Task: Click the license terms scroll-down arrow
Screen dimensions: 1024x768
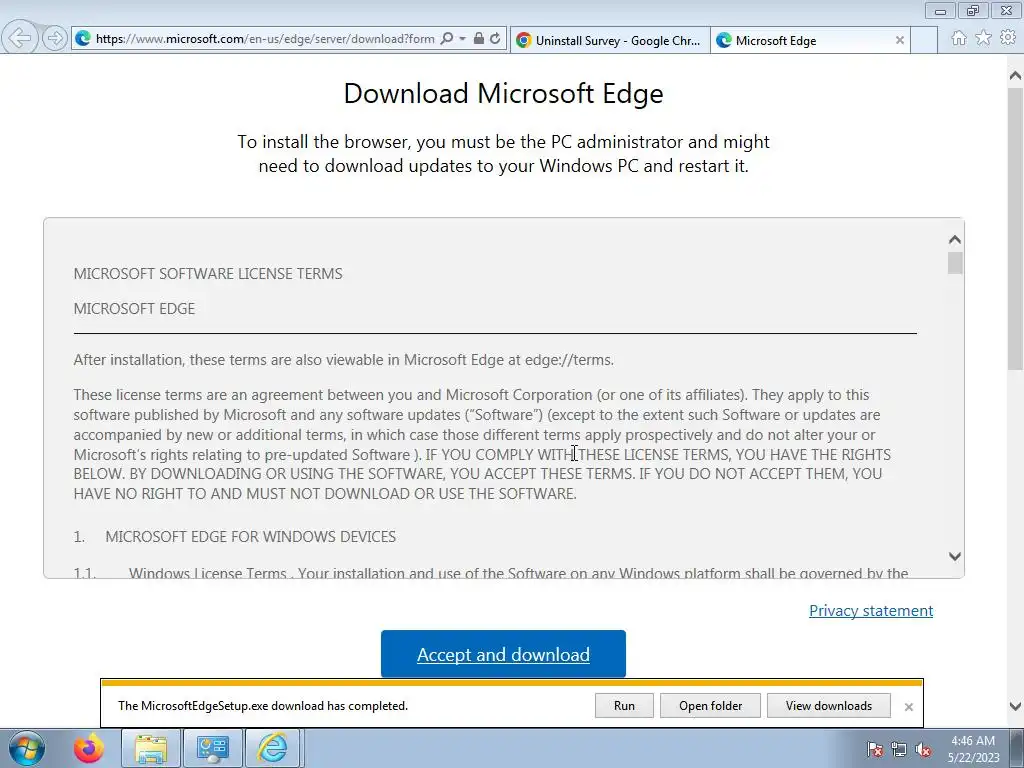Action: (955, 556)
